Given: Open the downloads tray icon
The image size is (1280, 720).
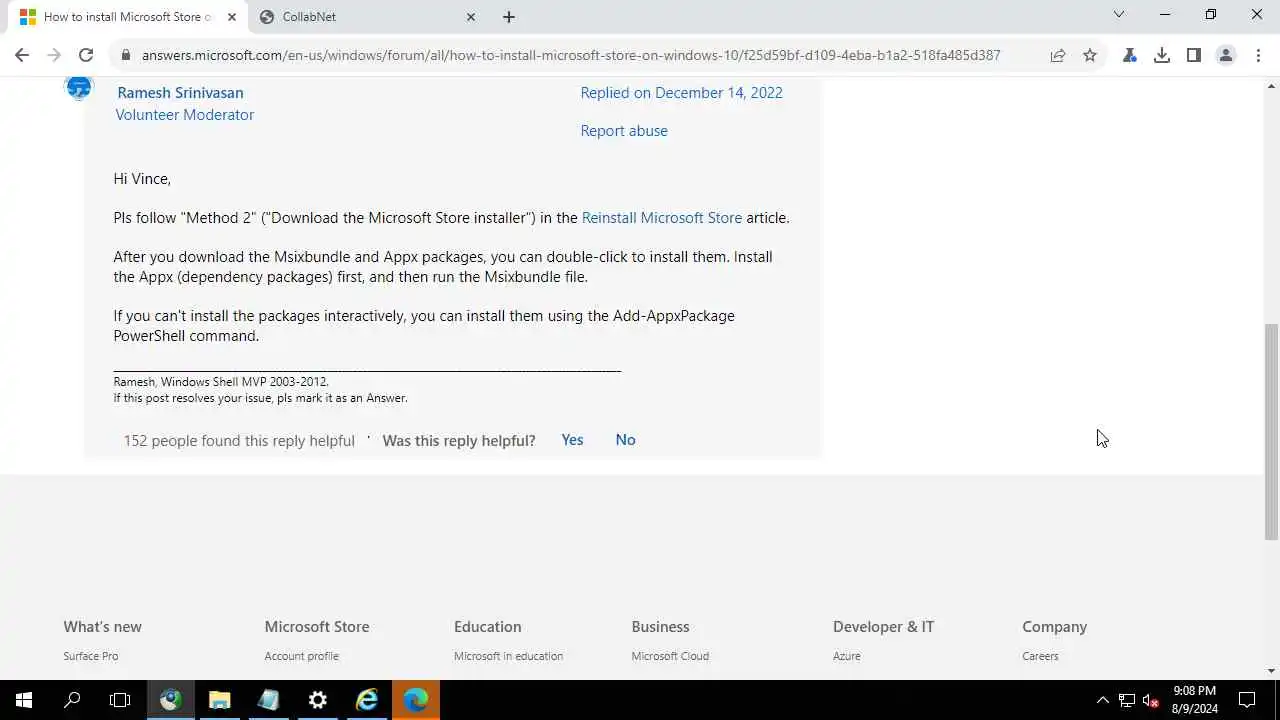Looking at the screenshot, I should click(x=1162, y=55).
